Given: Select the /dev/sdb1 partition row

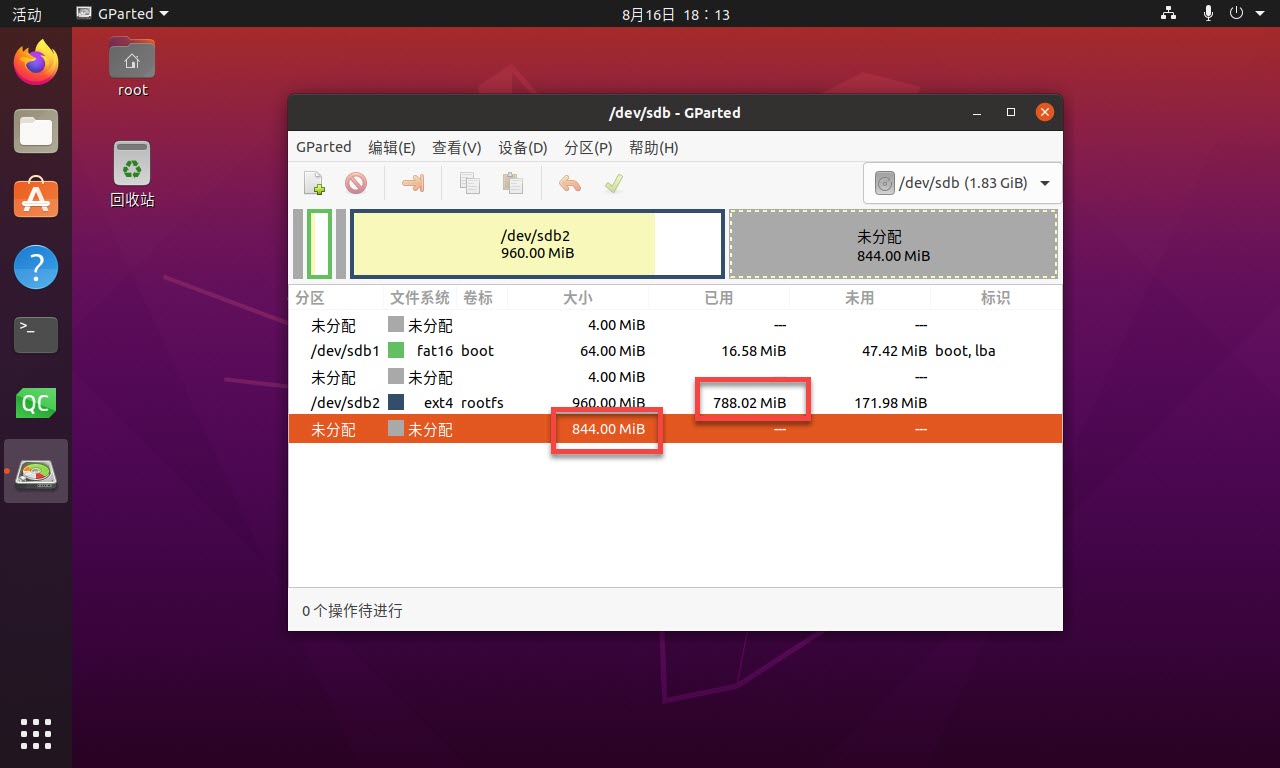Looking at the screenshot, I should 675,351.
